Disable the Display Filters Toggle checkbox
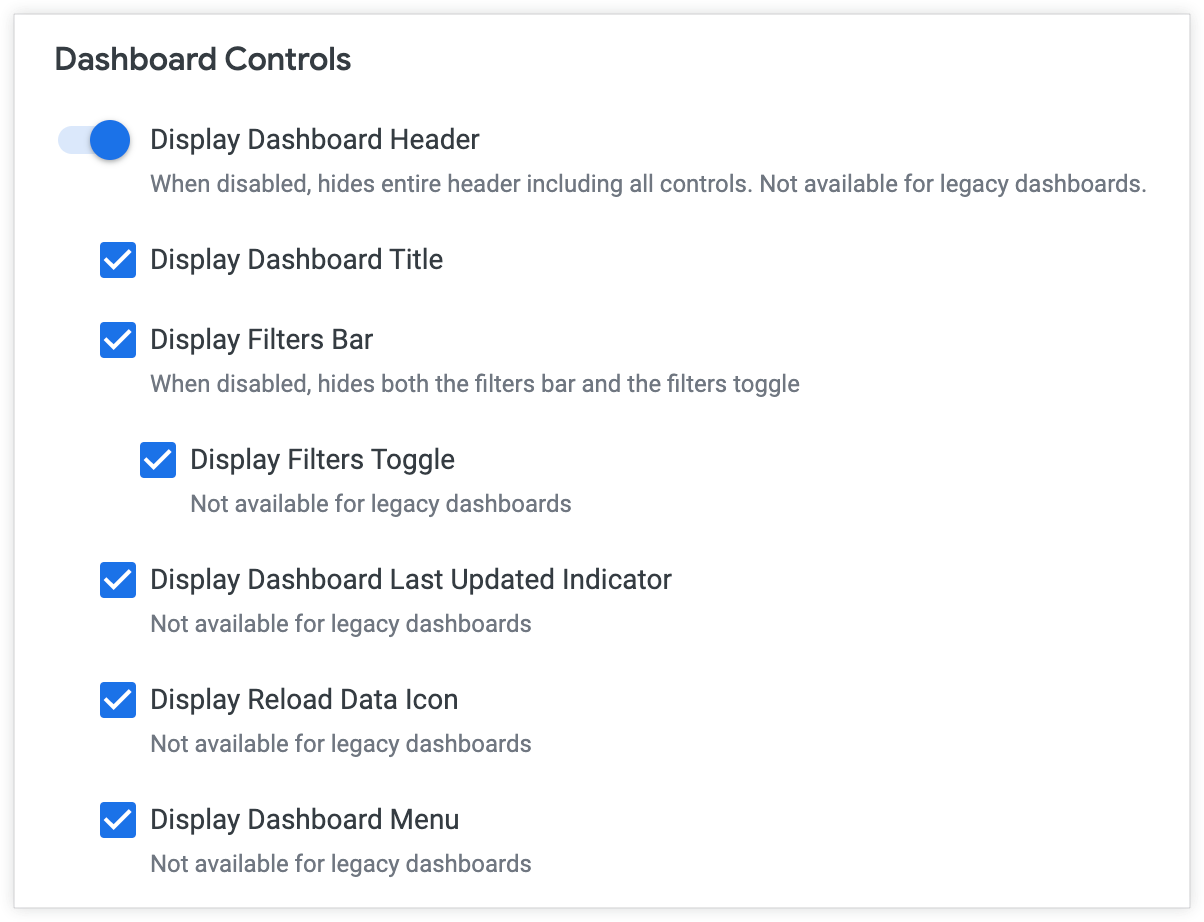Screen dimensions: 1204x922 click(158, 460)
